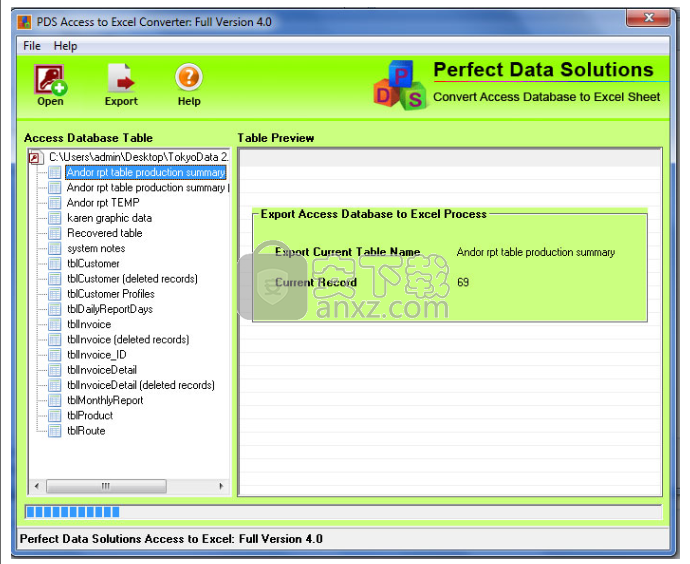Viewport: 690px width, 564px height.
Task: Select tblInvoiceDetail (deleted records) table
Action: pos(141,385)
